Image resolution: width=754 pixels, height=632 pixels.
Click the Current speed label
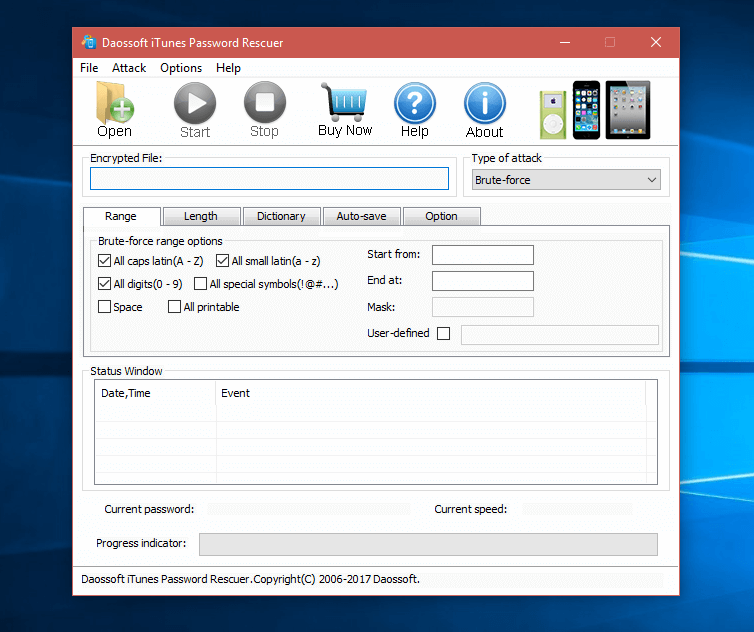(x=471, y=509)
